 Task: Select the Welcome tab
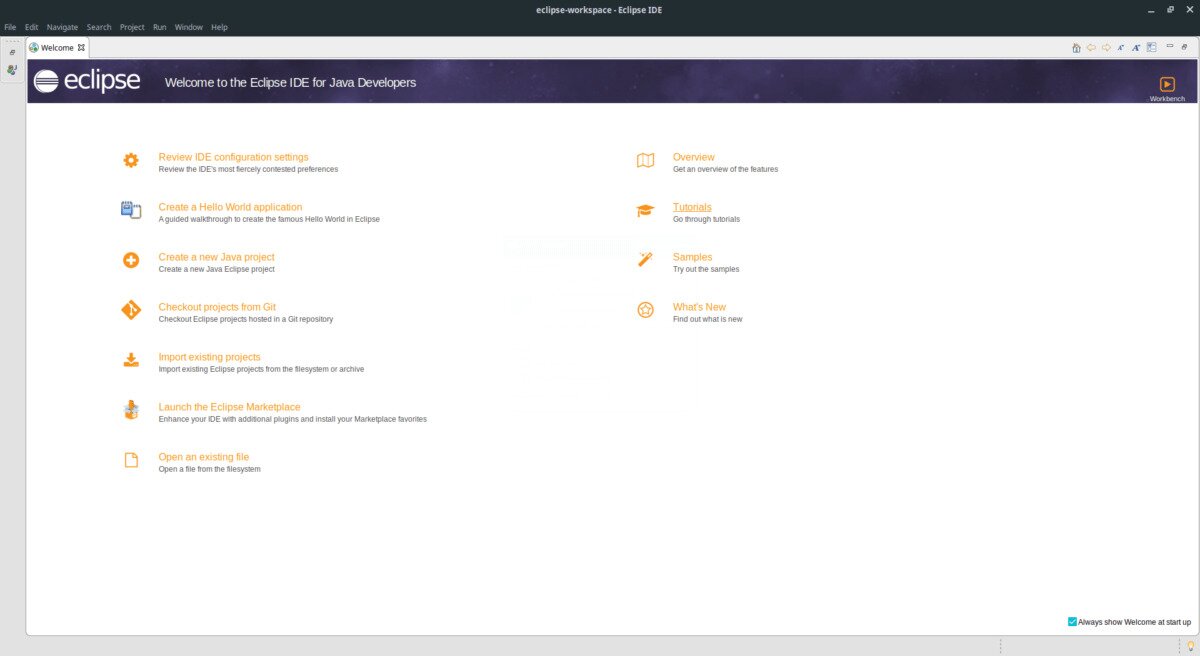(x=57, y=47)
